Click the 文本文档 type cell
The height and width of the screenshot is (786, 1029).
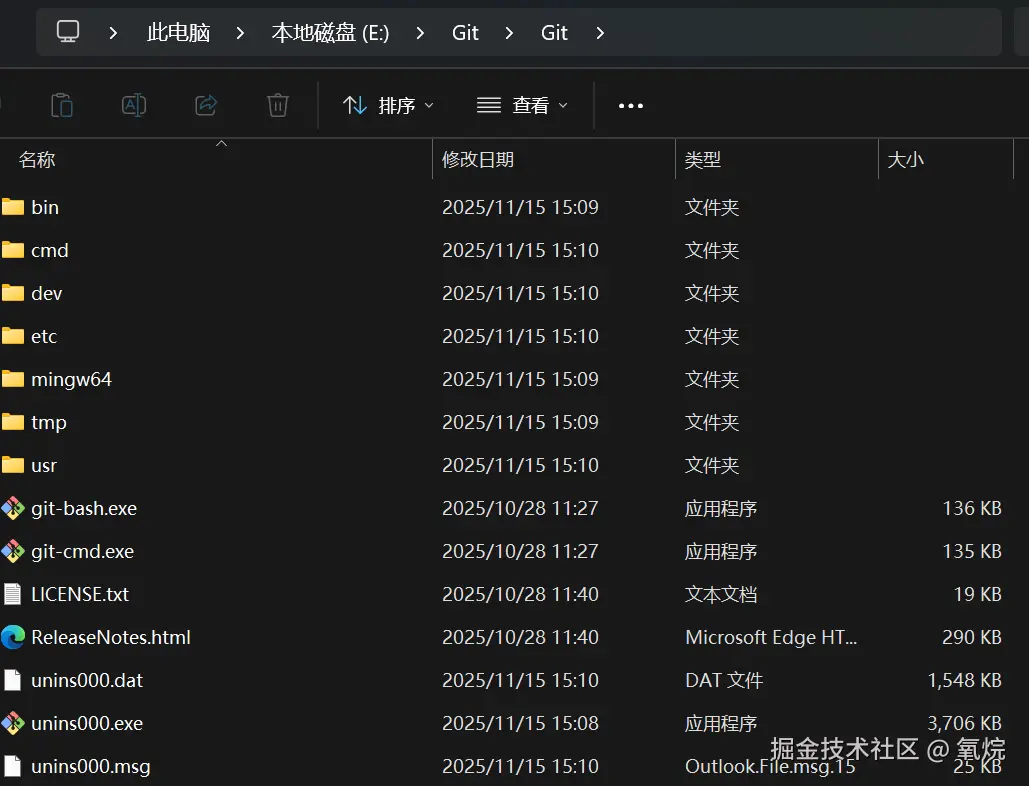tap(721, 594)
